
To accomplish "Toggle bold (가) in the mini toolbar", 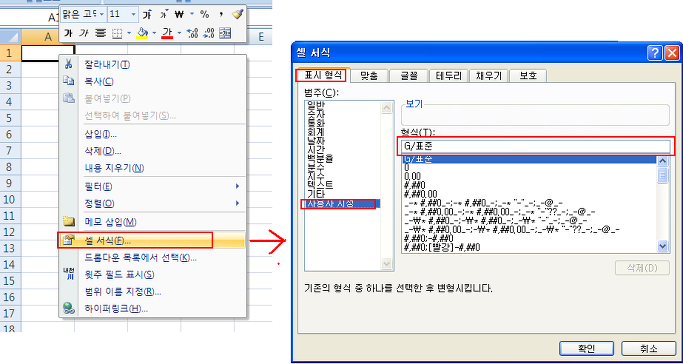I will coord(68,33).
